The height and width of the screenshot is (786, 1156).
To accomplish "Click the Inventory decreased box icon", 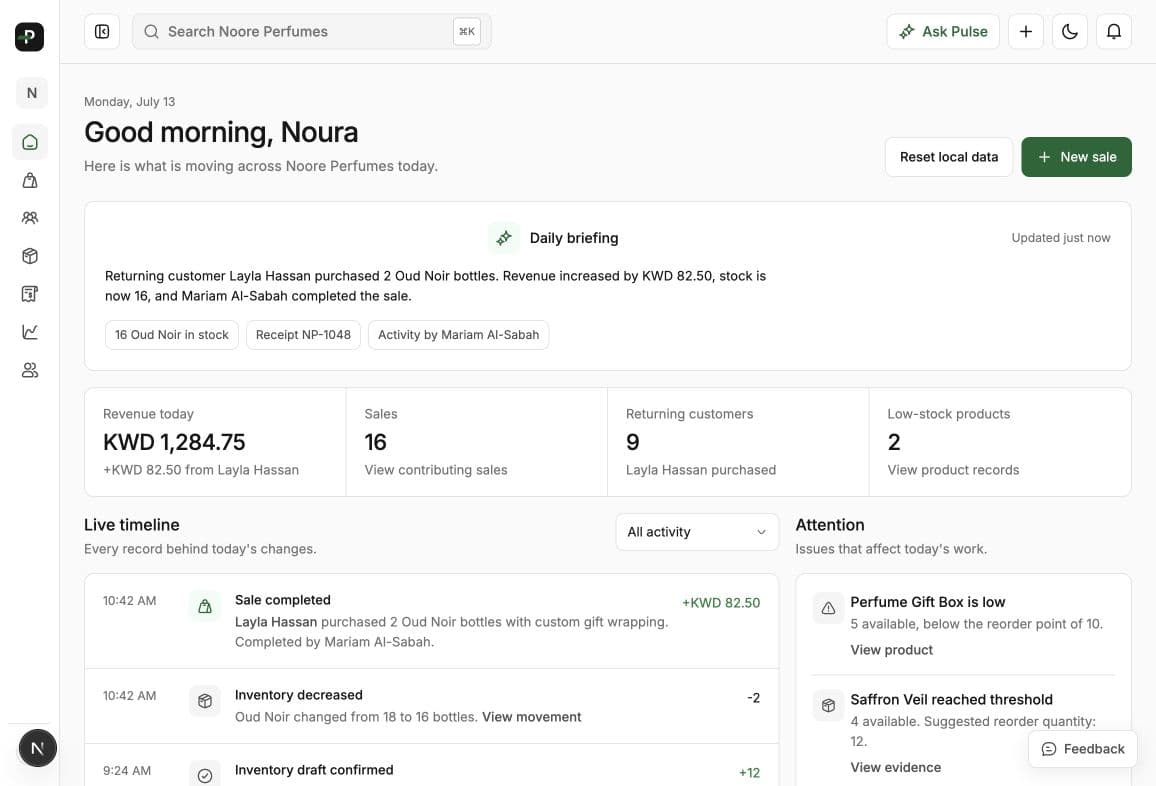I will [205, 701].
